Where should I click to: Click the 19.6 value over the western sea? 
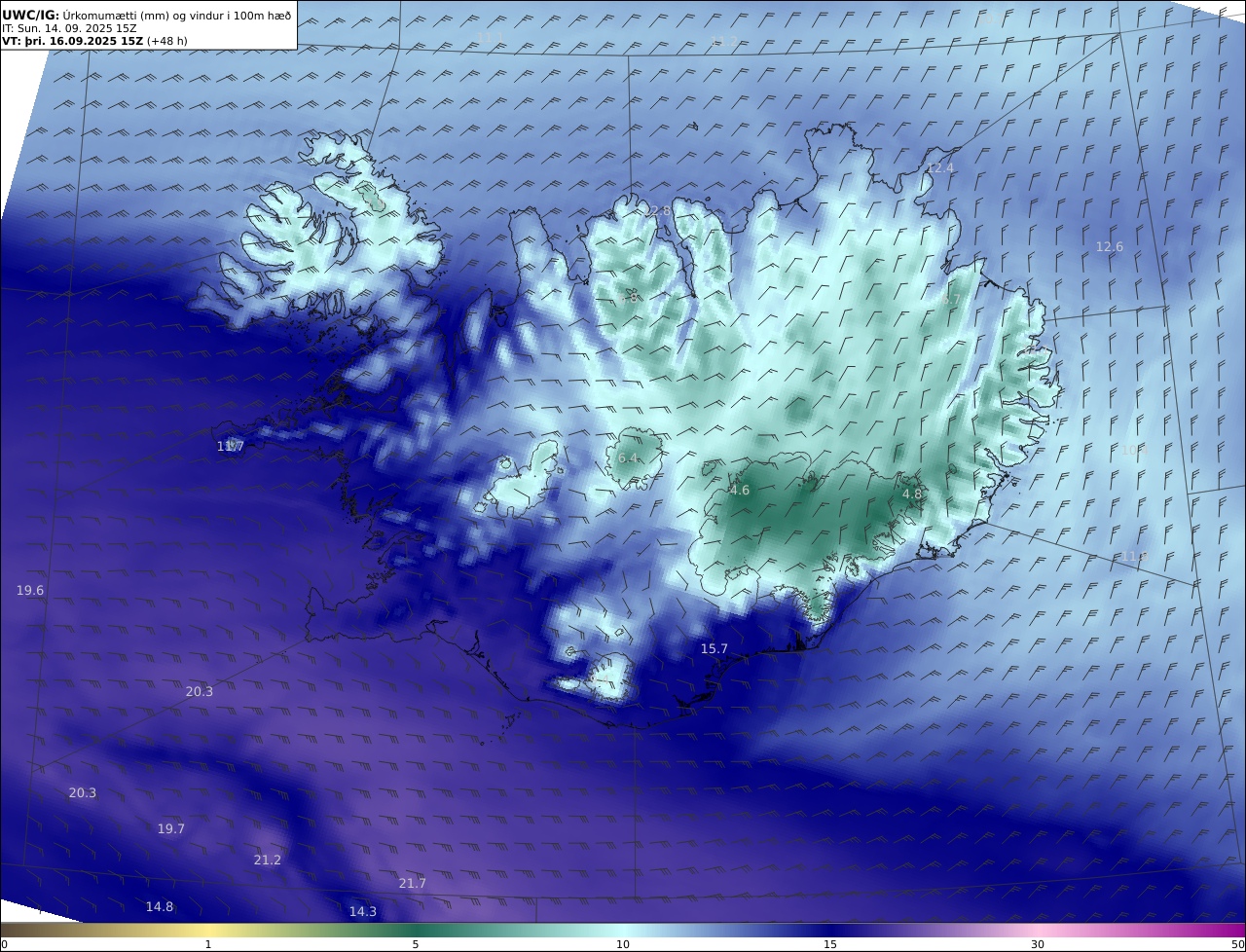pos(30,591)
